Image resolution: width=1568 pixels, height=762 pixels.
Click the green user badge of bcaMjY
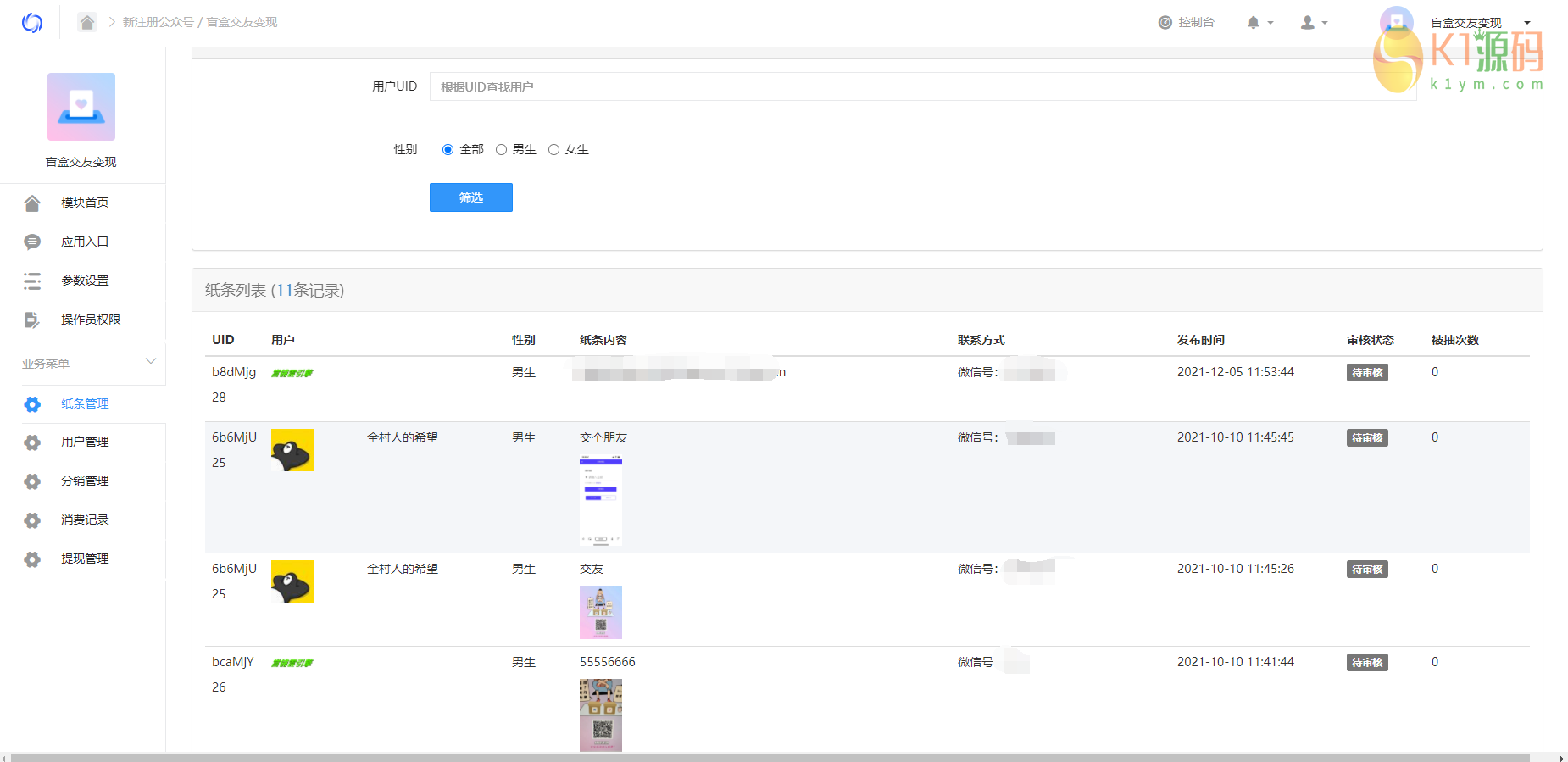pyautogui.click(x=292, y=663)
